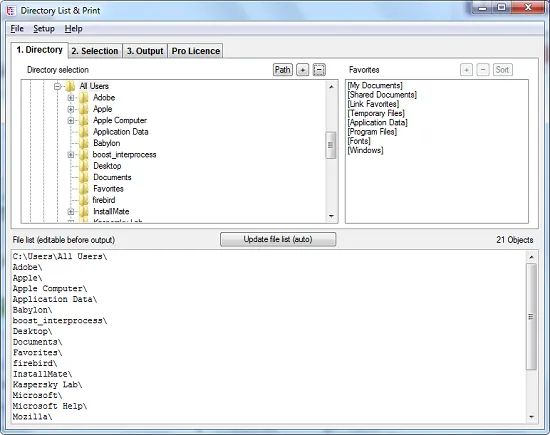Expand the Apple folder node
550x435 pixels.
pyautogui.click(x=71, y=109)
